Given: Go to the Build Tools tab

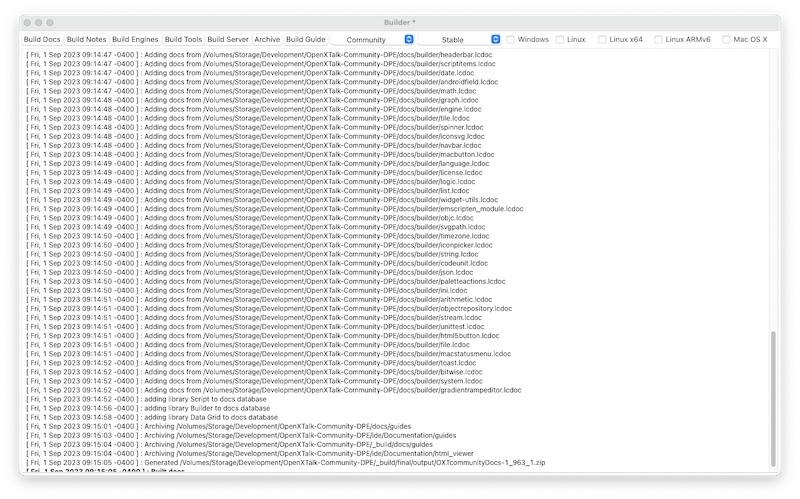Looking at the screenshot, I should [x=183, y=39].
